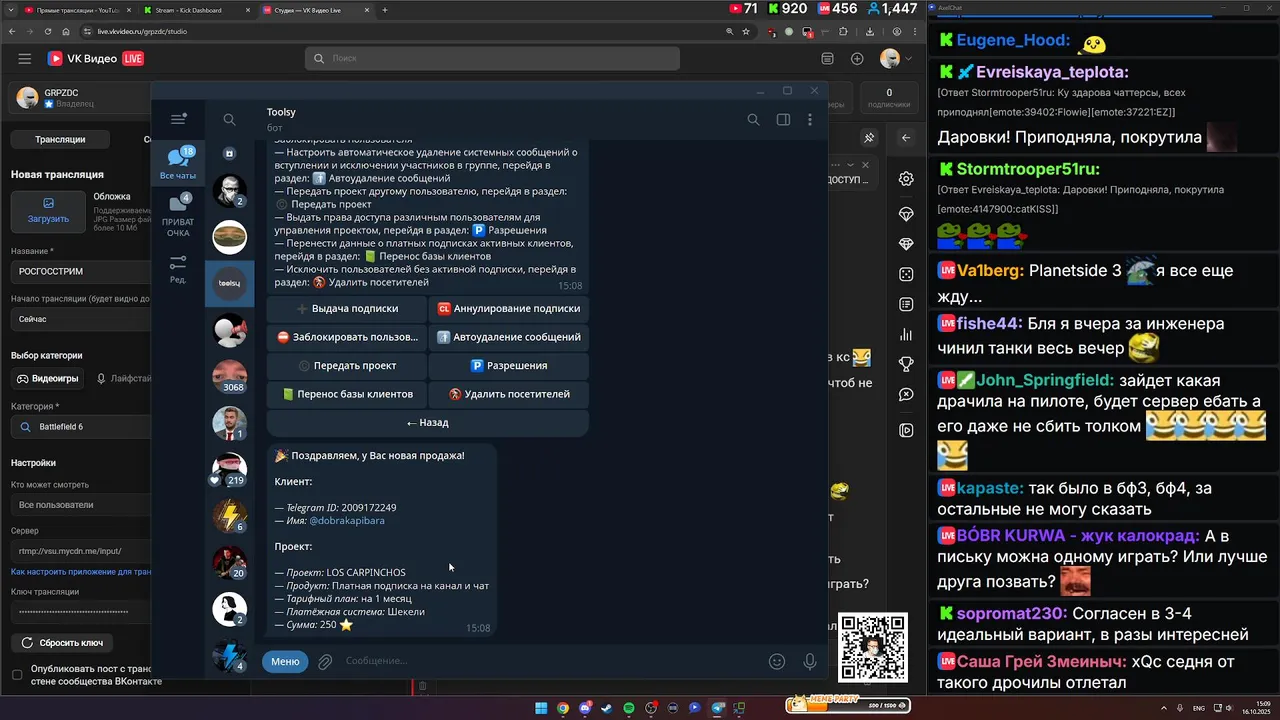Search within the Toolsy chat

753,120
